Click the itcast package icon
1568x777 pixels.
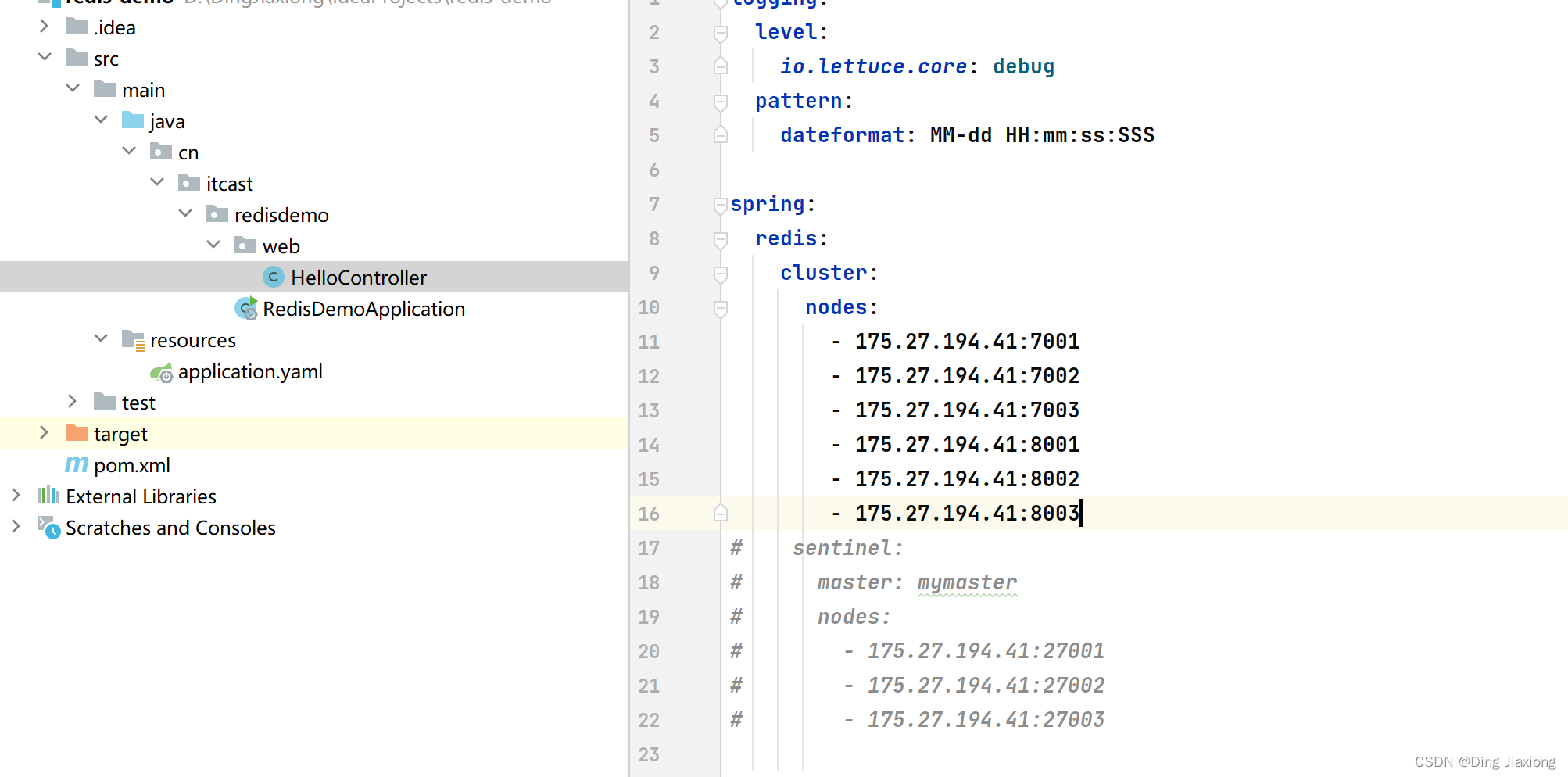click(x=189, y=183)
